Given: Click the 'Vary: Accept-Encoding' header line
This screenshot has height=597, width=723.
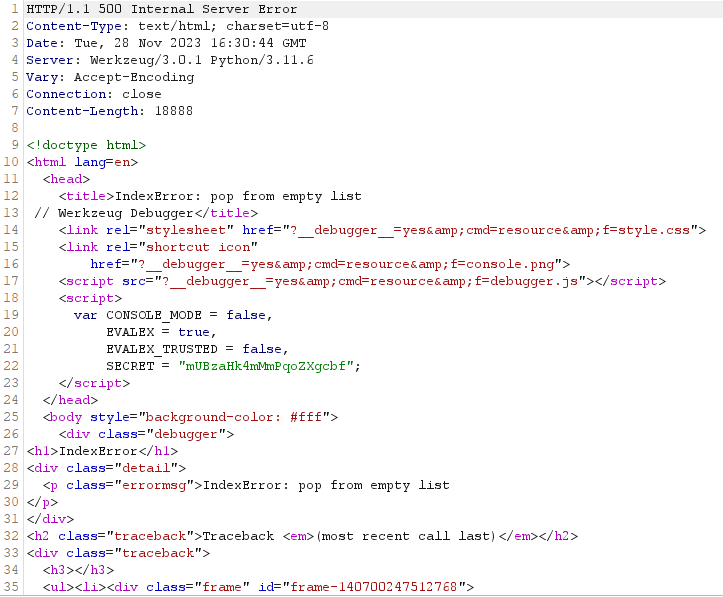Looking at the screenshot, I should (x=110, y=77).
